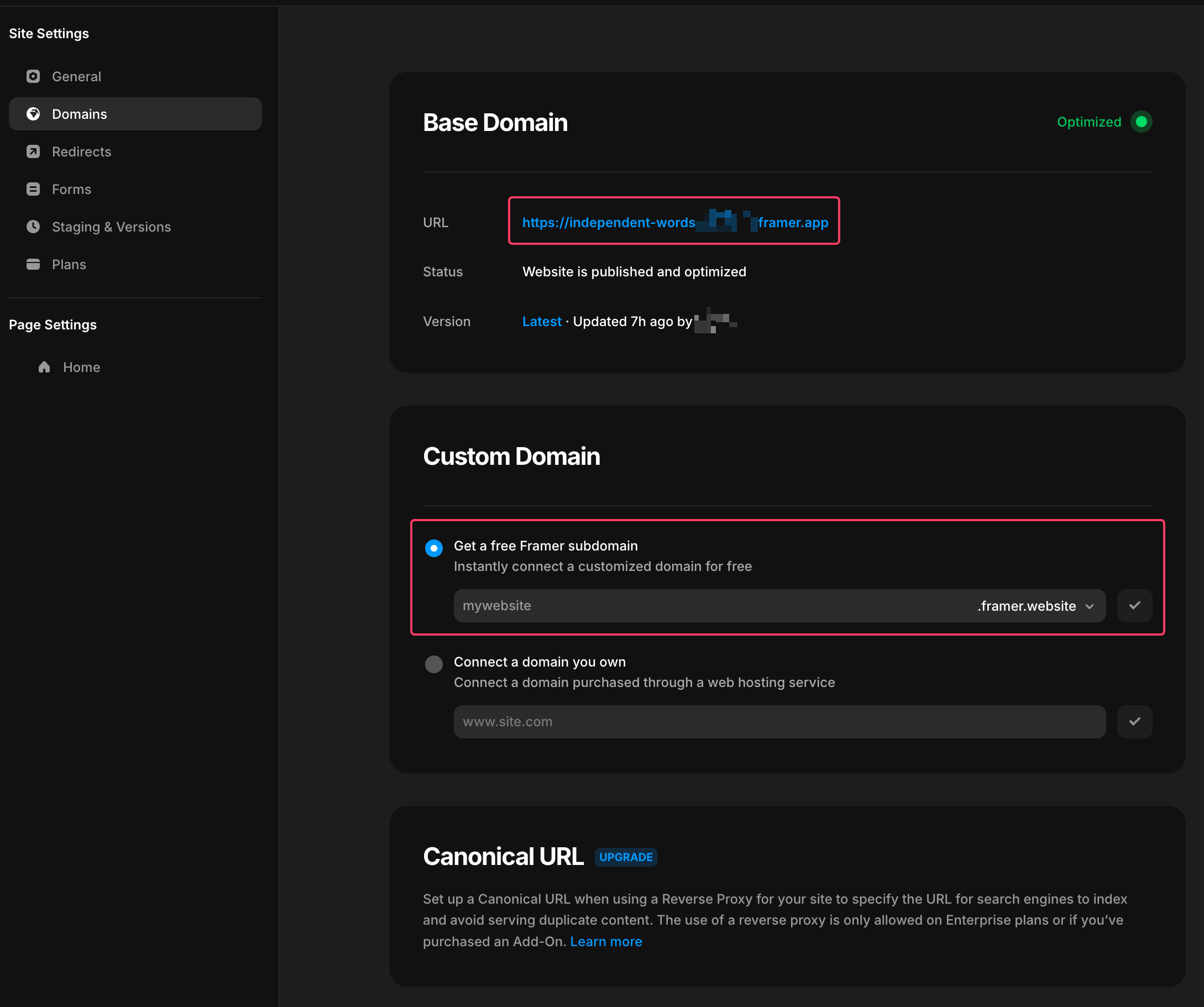The image size is (1204, 1007).
Task: Open the Redirects settings section
Action: tap(81, 151)
